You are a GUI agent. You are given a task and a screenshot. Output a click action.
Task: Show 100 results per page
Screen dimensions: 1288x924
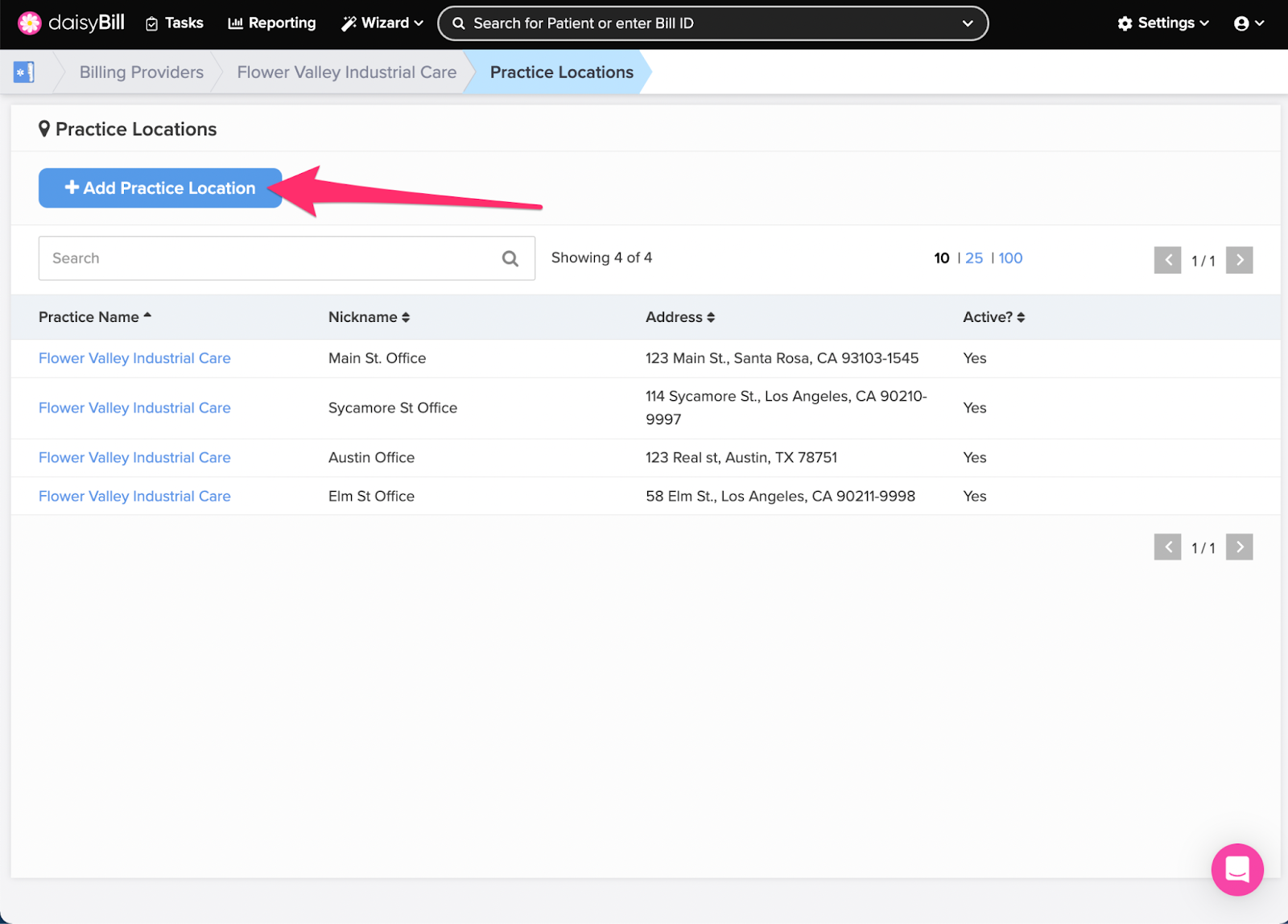point(1011,258)
